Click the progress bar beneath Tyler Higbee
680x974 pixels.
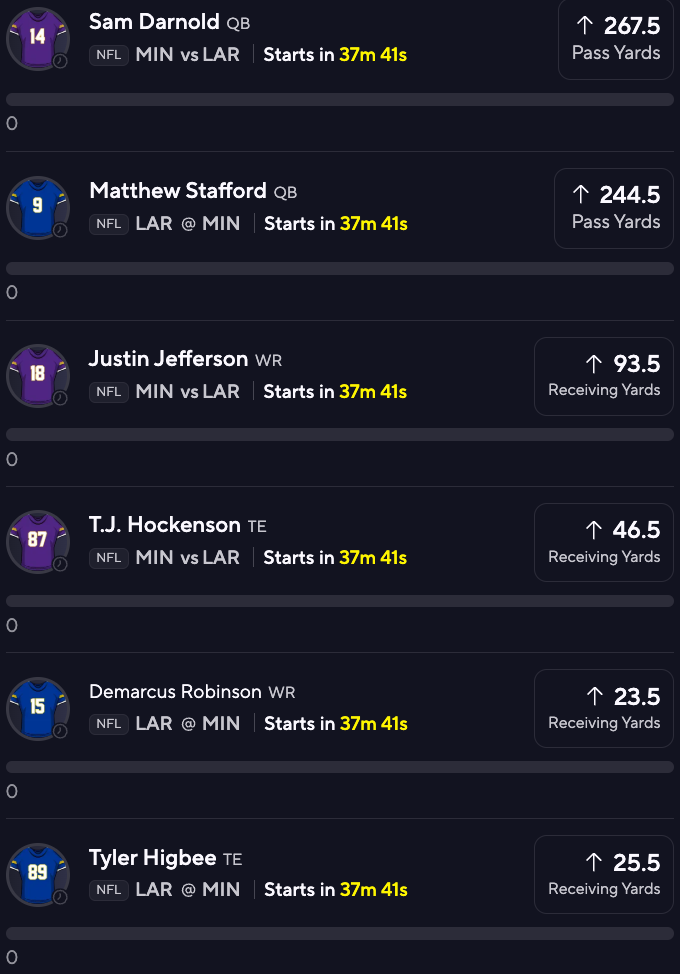(340, 933)
